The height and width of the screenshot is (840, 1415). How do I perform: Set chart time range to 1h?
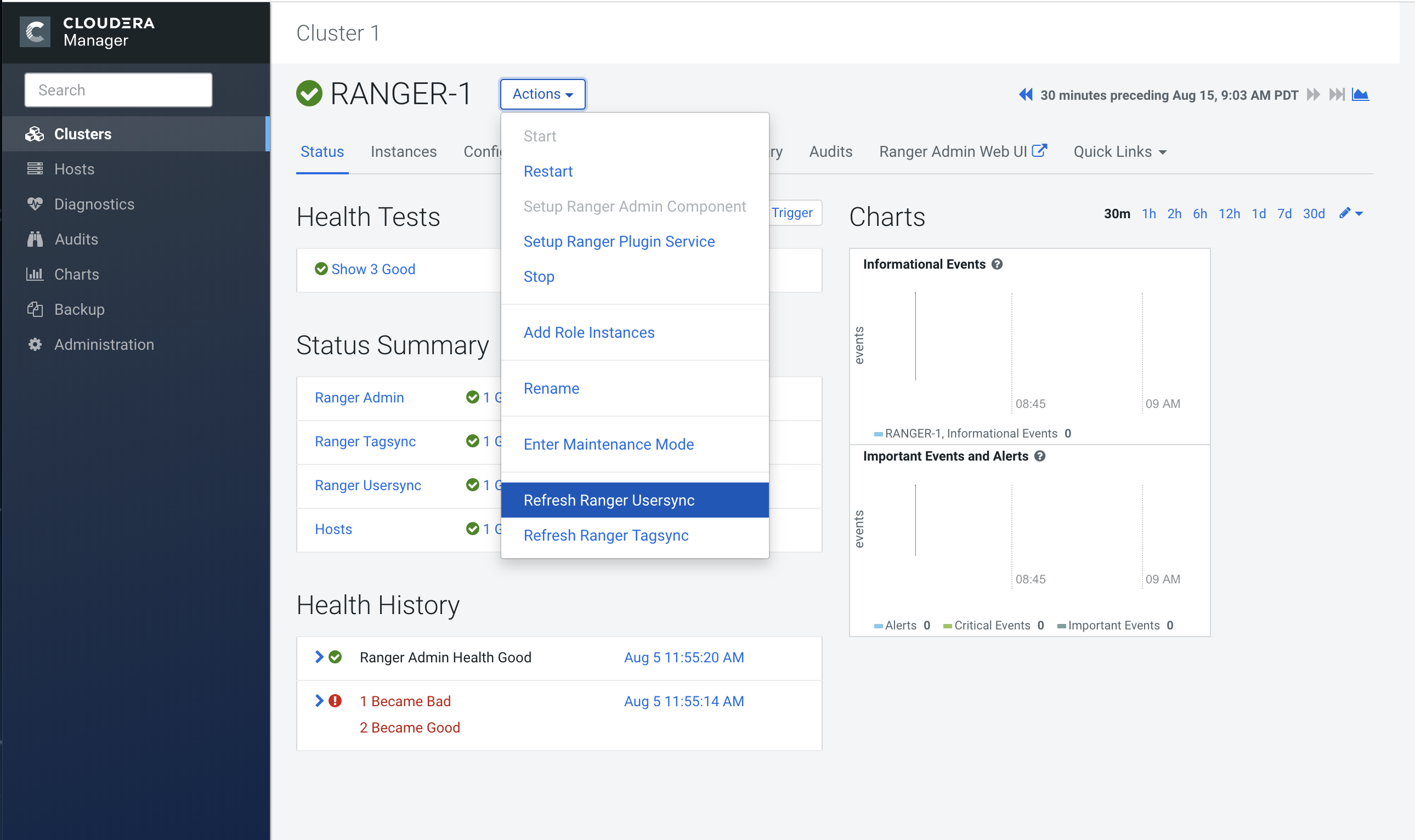click(x=1148, y=214)
